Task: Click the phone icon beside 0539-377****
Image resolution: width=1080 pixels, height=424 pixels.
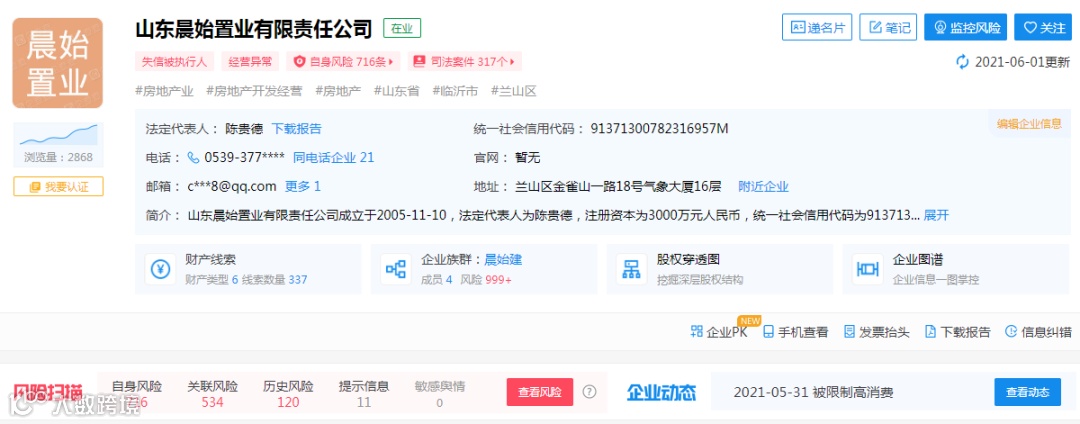Action: point(194,158)
